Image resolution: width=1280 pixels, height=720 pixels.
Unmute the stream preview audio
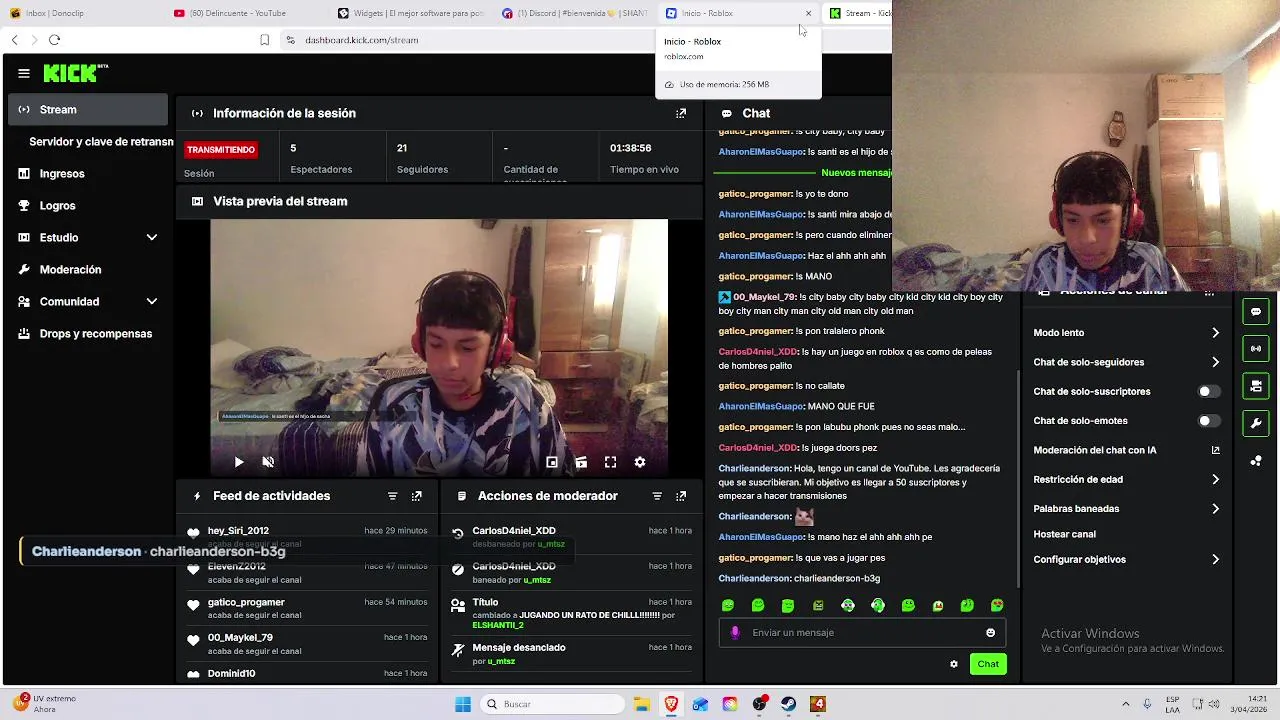268,462
